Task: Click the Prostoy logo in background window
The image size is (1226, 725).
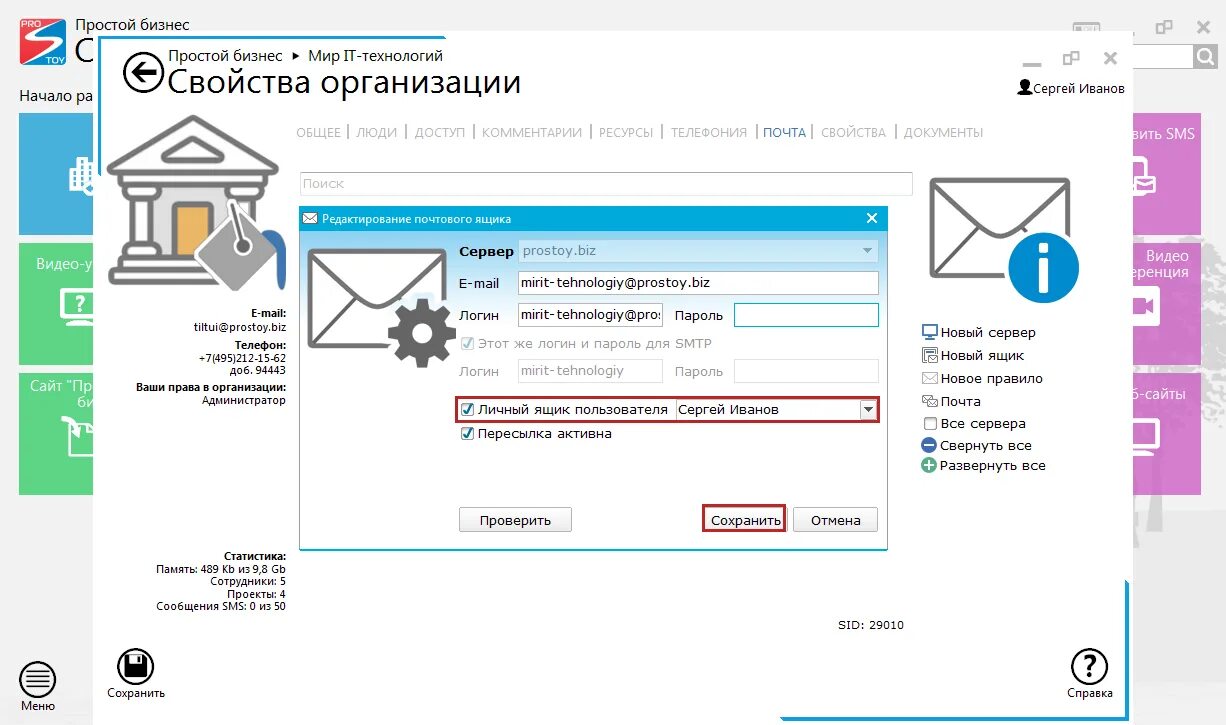Action: point(43,42)
